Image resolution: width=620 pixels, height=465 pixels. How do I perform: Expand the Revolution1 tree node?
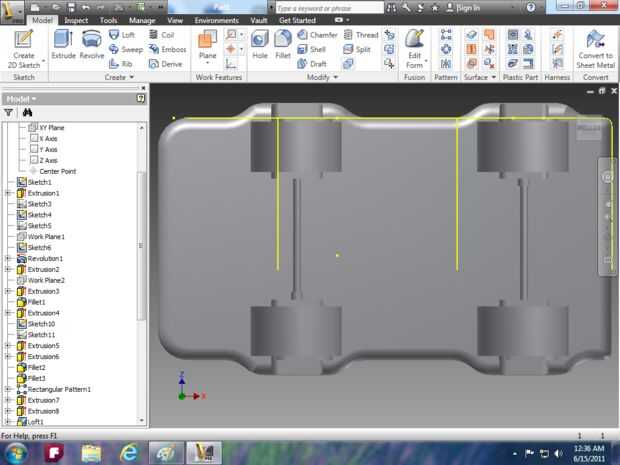pyautogui.click(x=8, y=258)
